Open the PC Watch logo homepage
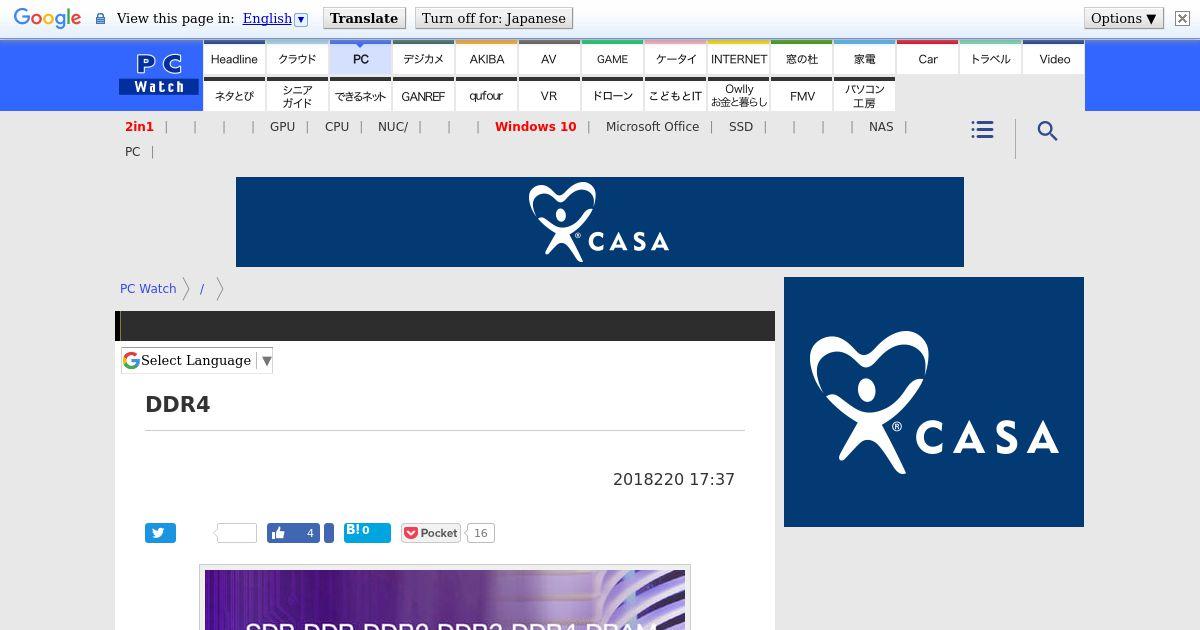The image size is (1200, 630). coord(159,75)
